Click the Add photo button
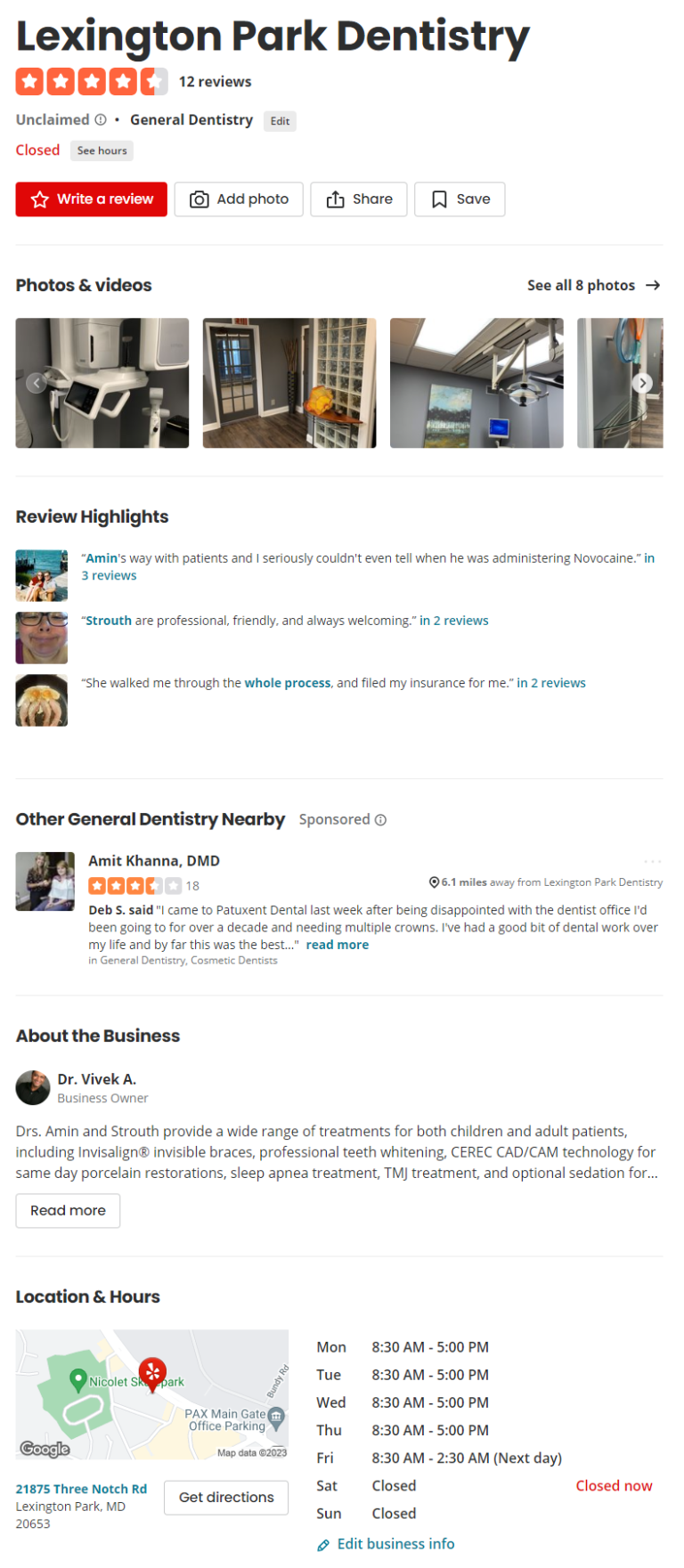The image size is (684, 1568). coord(239,199)
